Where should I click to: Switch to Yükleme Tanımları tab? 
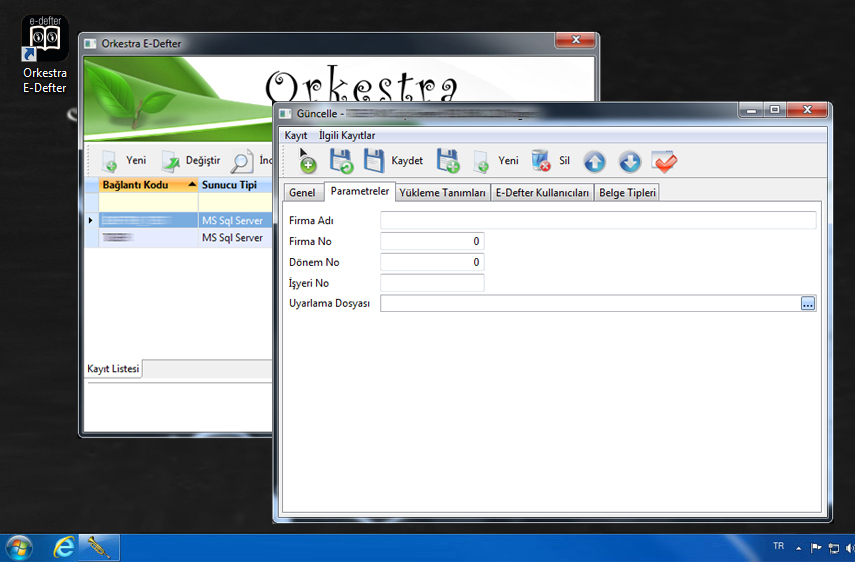point(442,192)
